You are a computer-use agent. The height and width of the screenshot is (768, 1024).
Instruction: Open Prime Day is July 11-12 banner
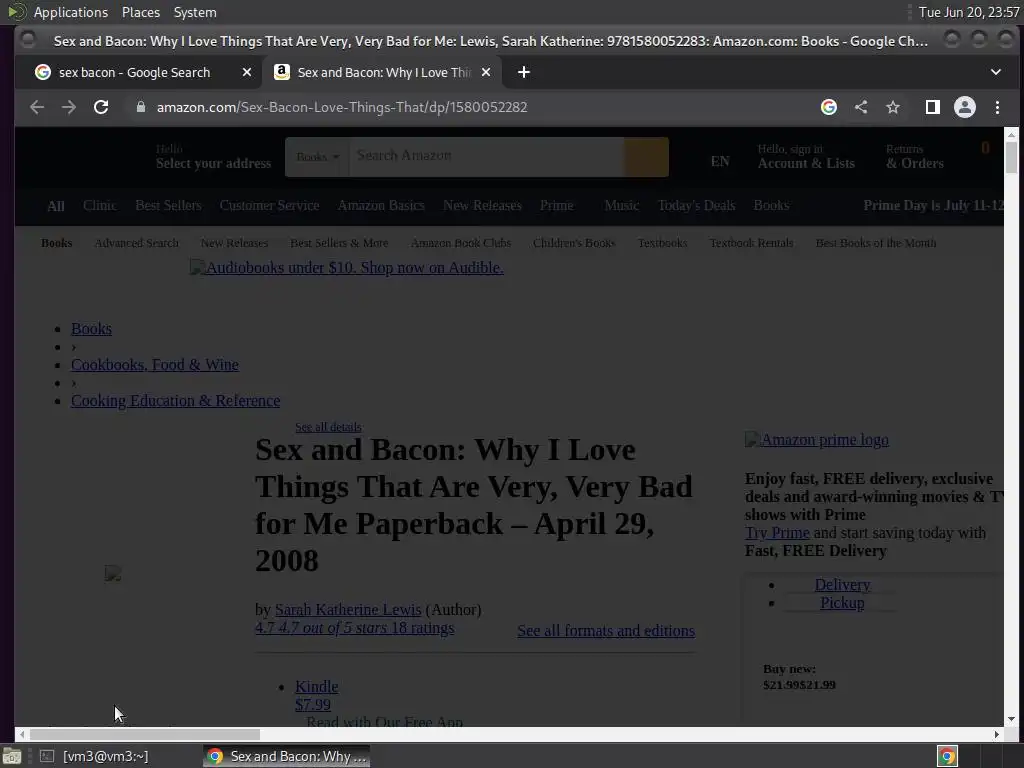click(933, 205)
